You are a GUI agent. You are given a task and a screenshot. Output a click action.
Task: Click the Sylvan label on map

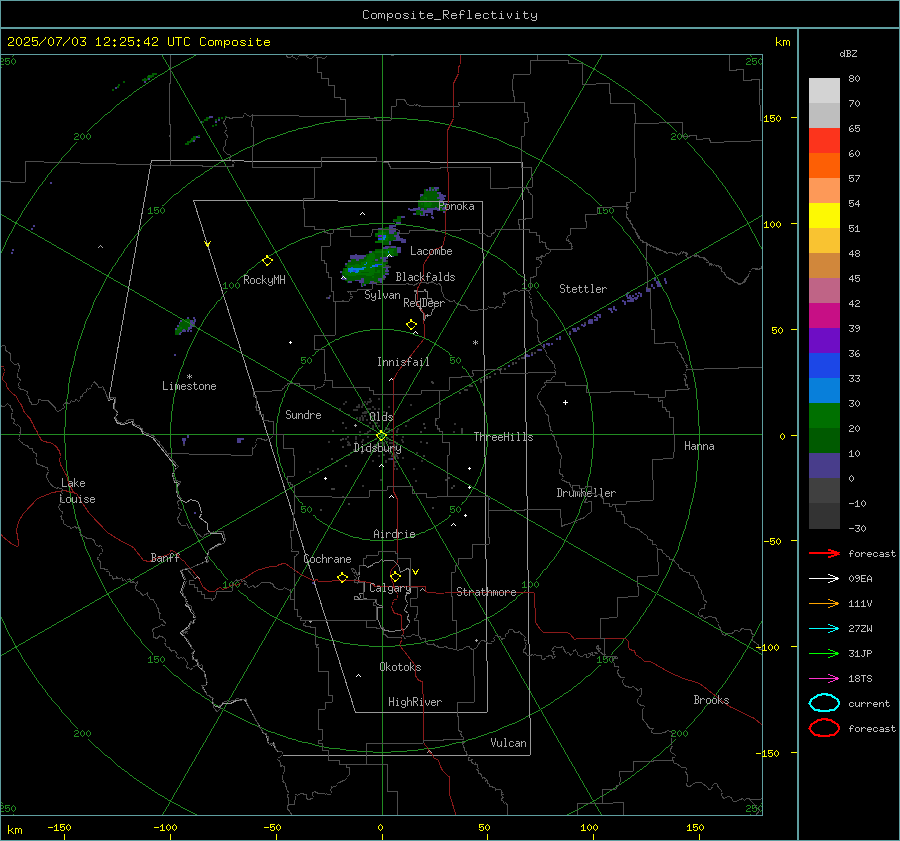tap(382, 295)
